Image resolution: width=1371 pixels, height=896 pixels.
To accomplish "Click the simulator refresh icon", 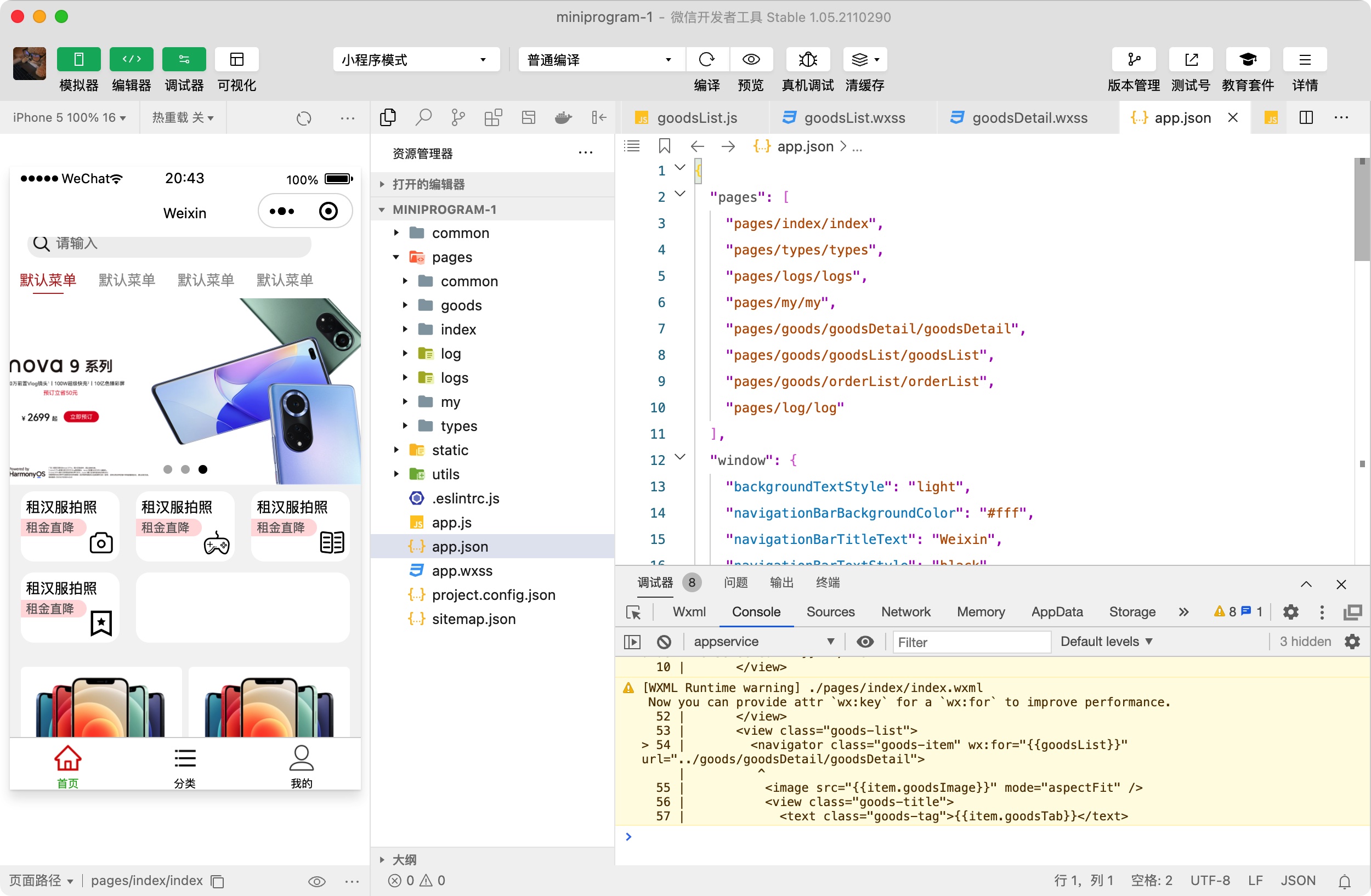I will pos(304,118).
